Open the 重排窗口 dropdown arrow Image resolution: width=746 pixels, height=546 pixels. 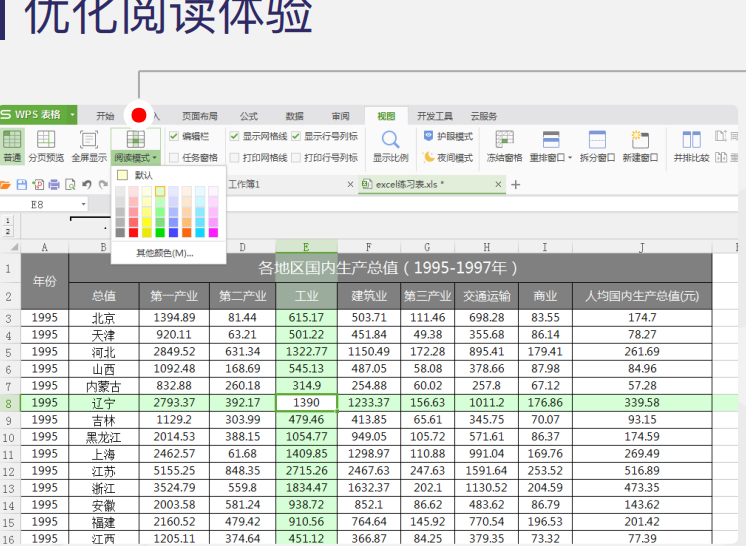coord(570,158)
